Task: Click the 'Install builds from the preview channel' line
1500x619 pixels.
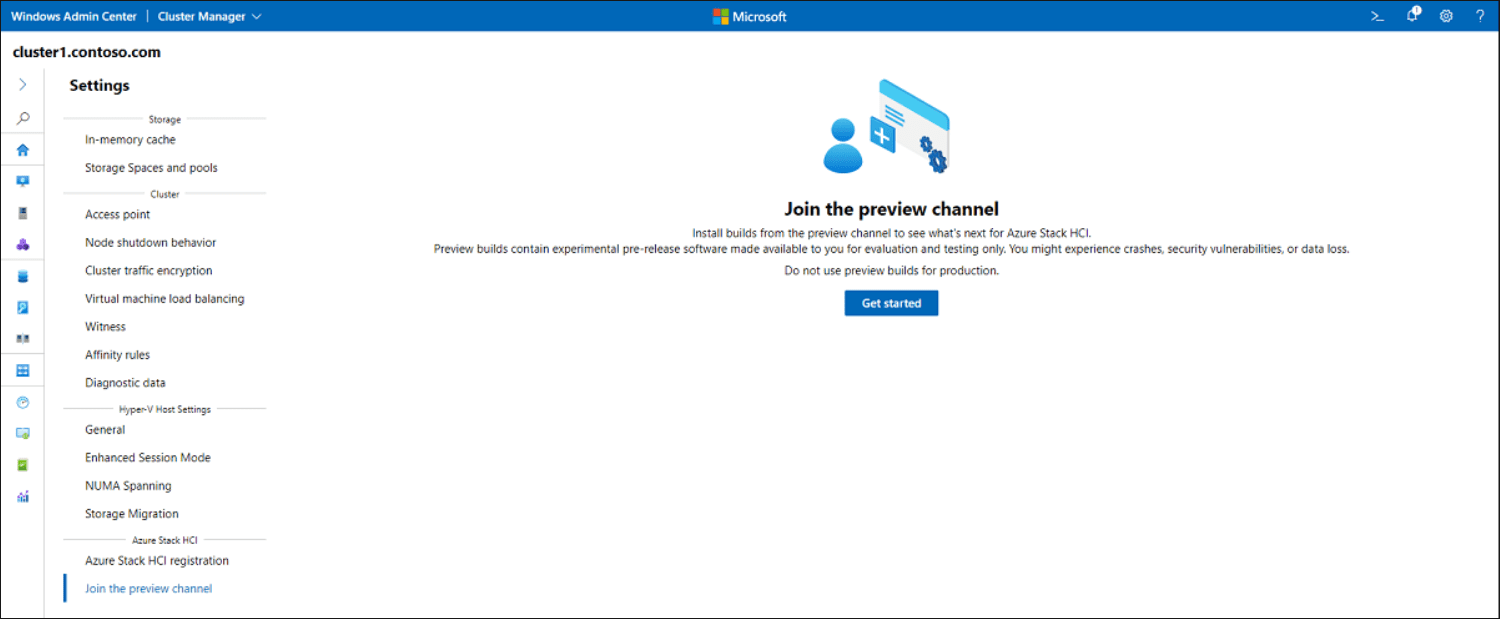Action: pos(891,233)
